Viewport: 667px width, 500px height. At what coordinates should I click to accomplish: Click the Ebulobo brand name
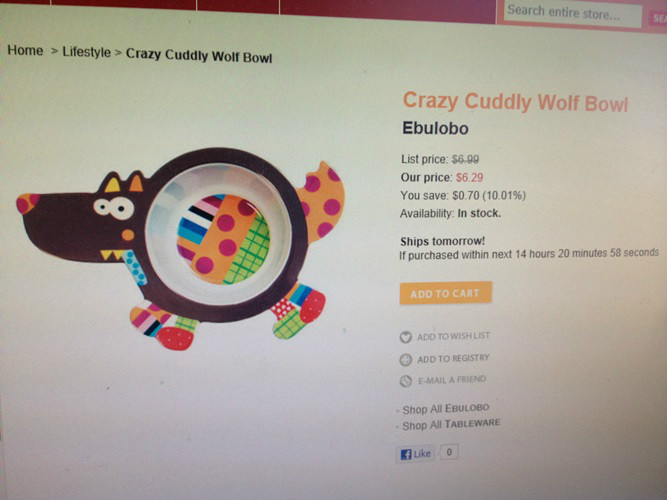click(435, 128)
